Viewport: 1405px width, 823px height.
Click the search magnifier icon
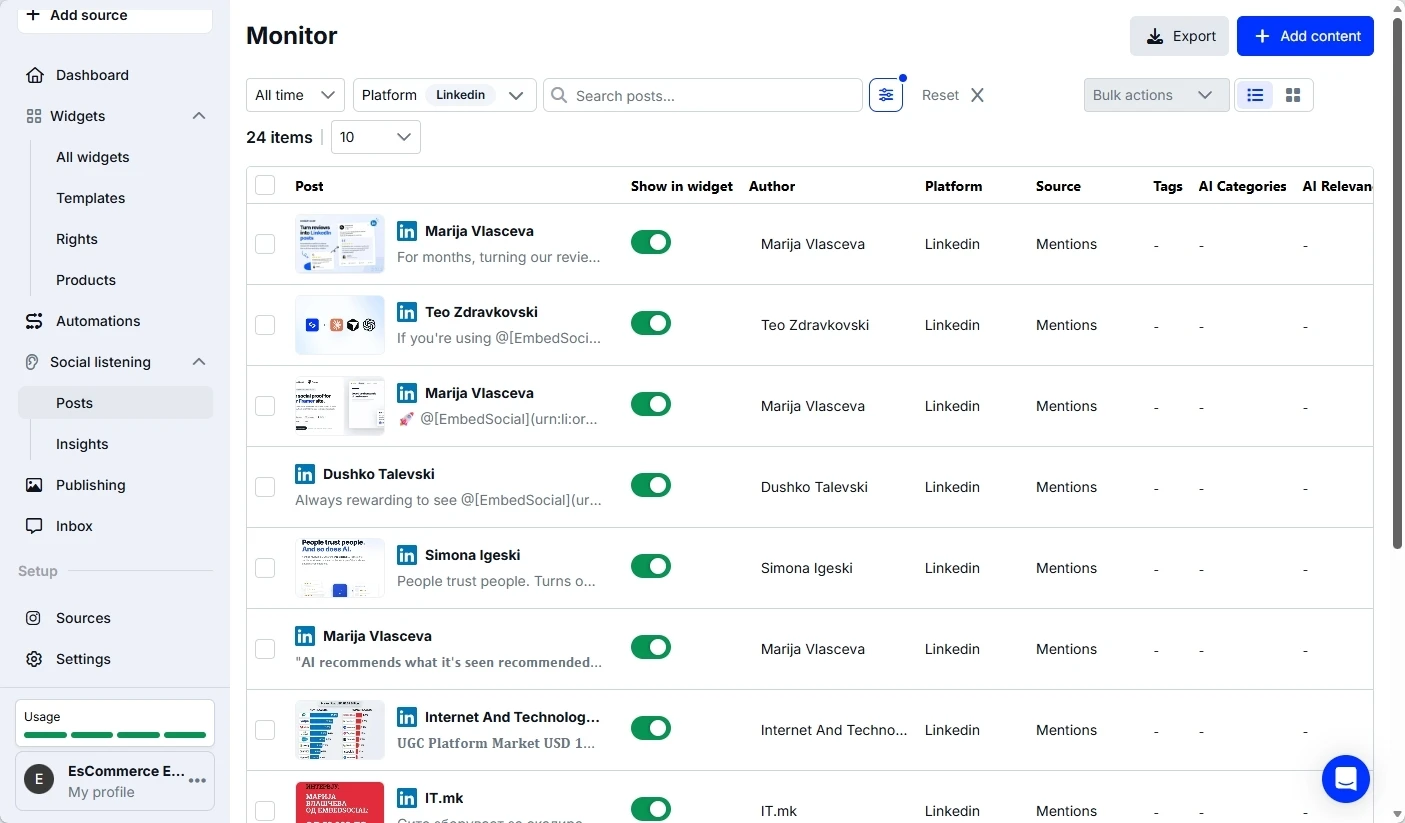[x=560, y=95]
